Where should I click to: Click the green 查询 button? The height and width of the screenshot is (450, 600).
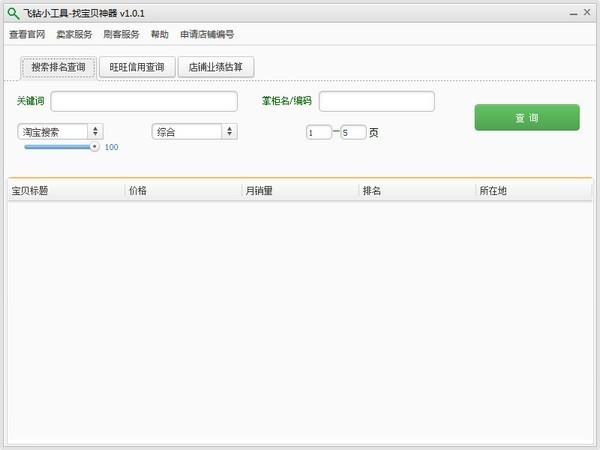click(x=527, y=117)
